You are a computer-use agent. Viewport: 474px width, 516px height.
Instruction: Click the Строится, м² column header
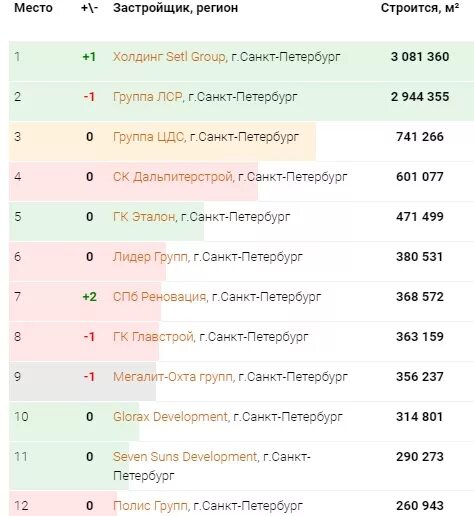click(x=420, y=8)
